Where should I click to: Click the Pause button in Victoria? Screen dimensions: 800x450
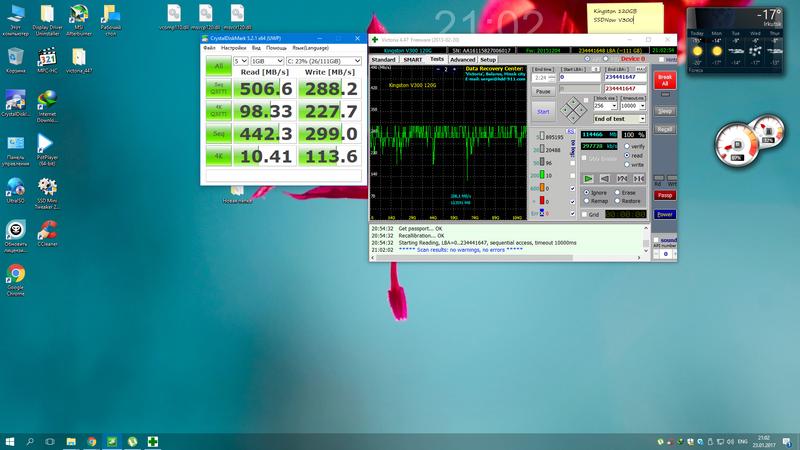point(543,91)
